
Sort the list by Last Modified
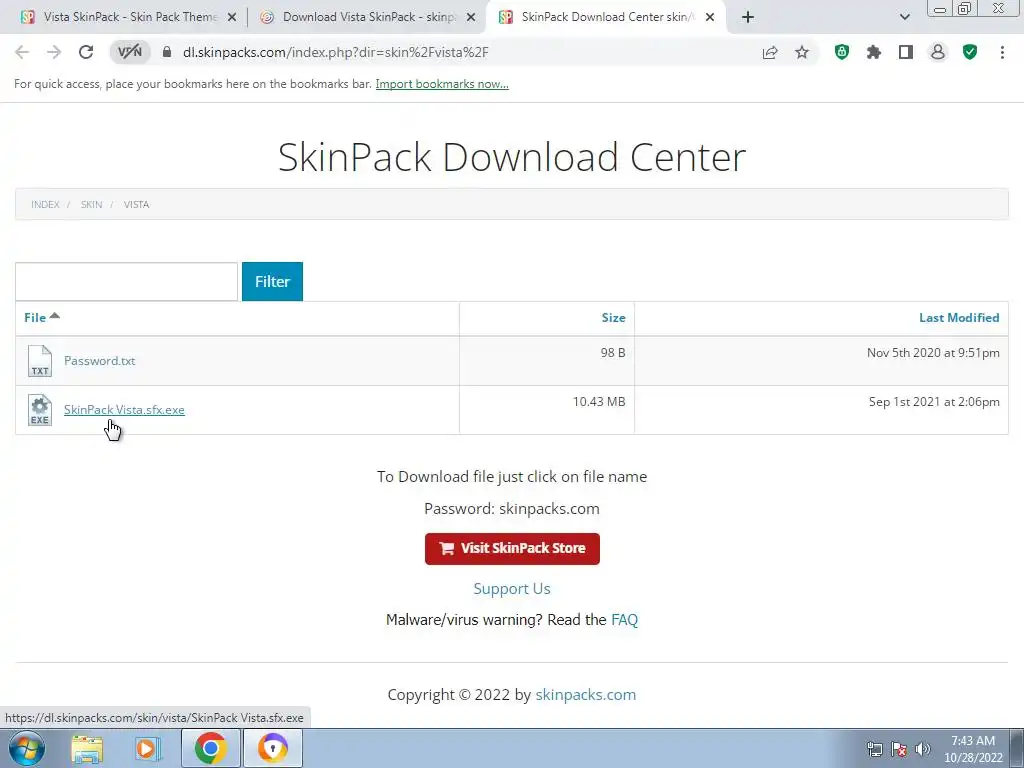point(959,317)
